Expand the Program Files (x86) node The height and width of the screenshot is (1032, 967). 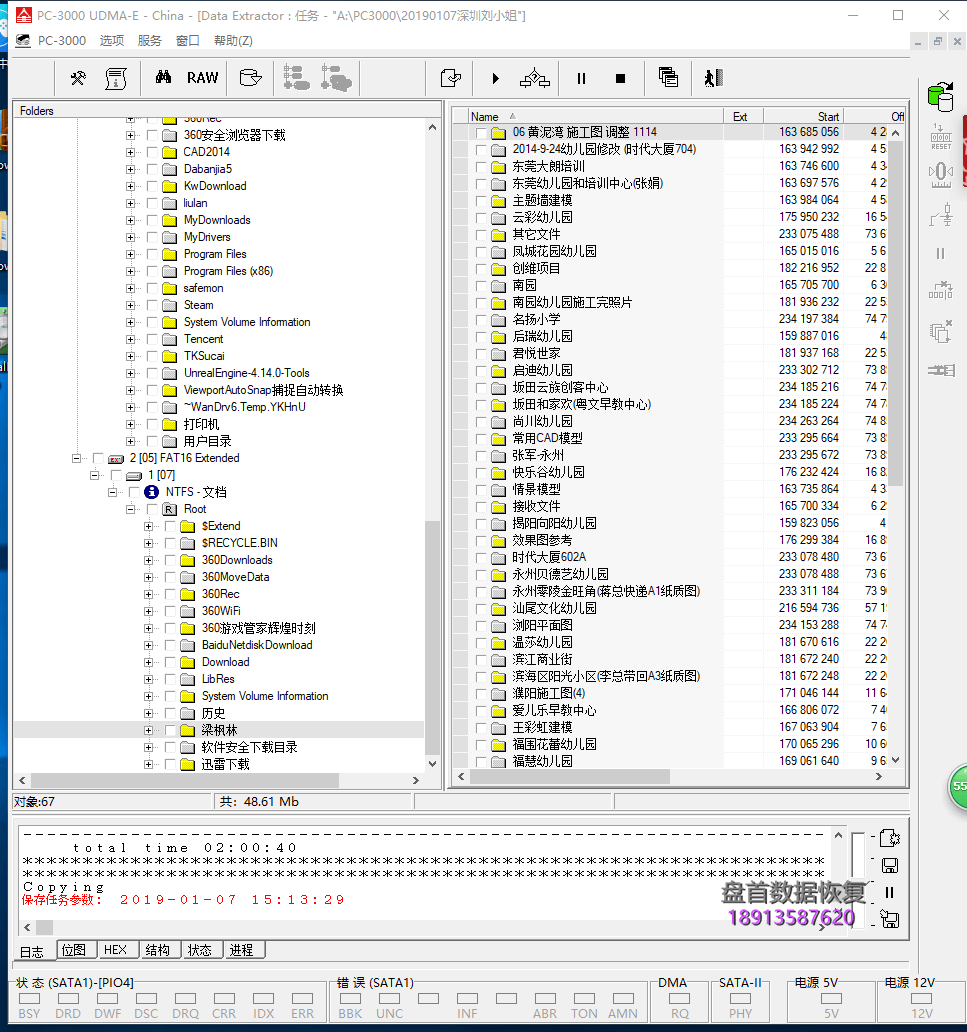tap(130, 271)
